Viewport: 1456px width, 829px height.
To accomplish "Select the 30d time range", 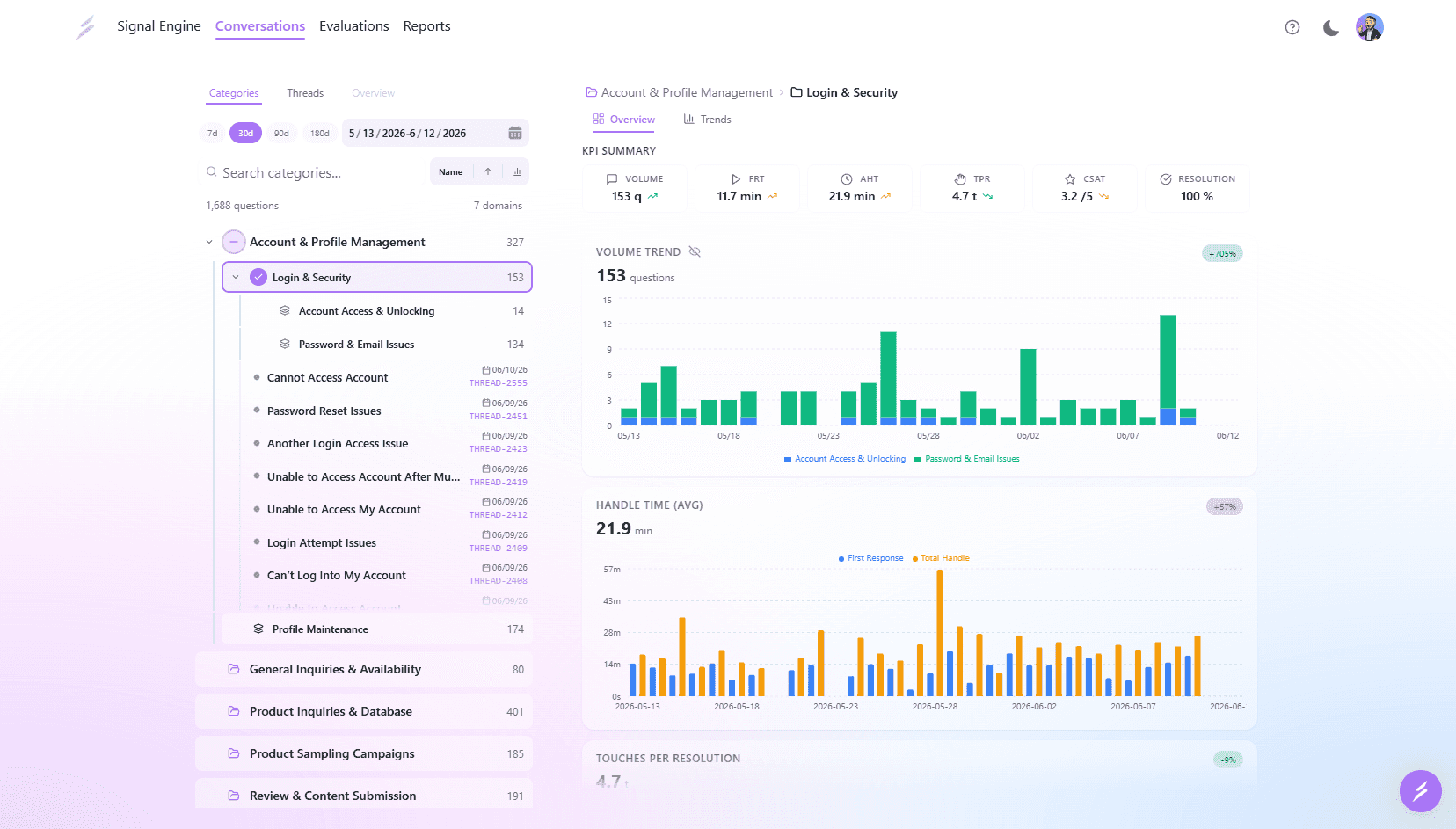I will click(245, 134).
